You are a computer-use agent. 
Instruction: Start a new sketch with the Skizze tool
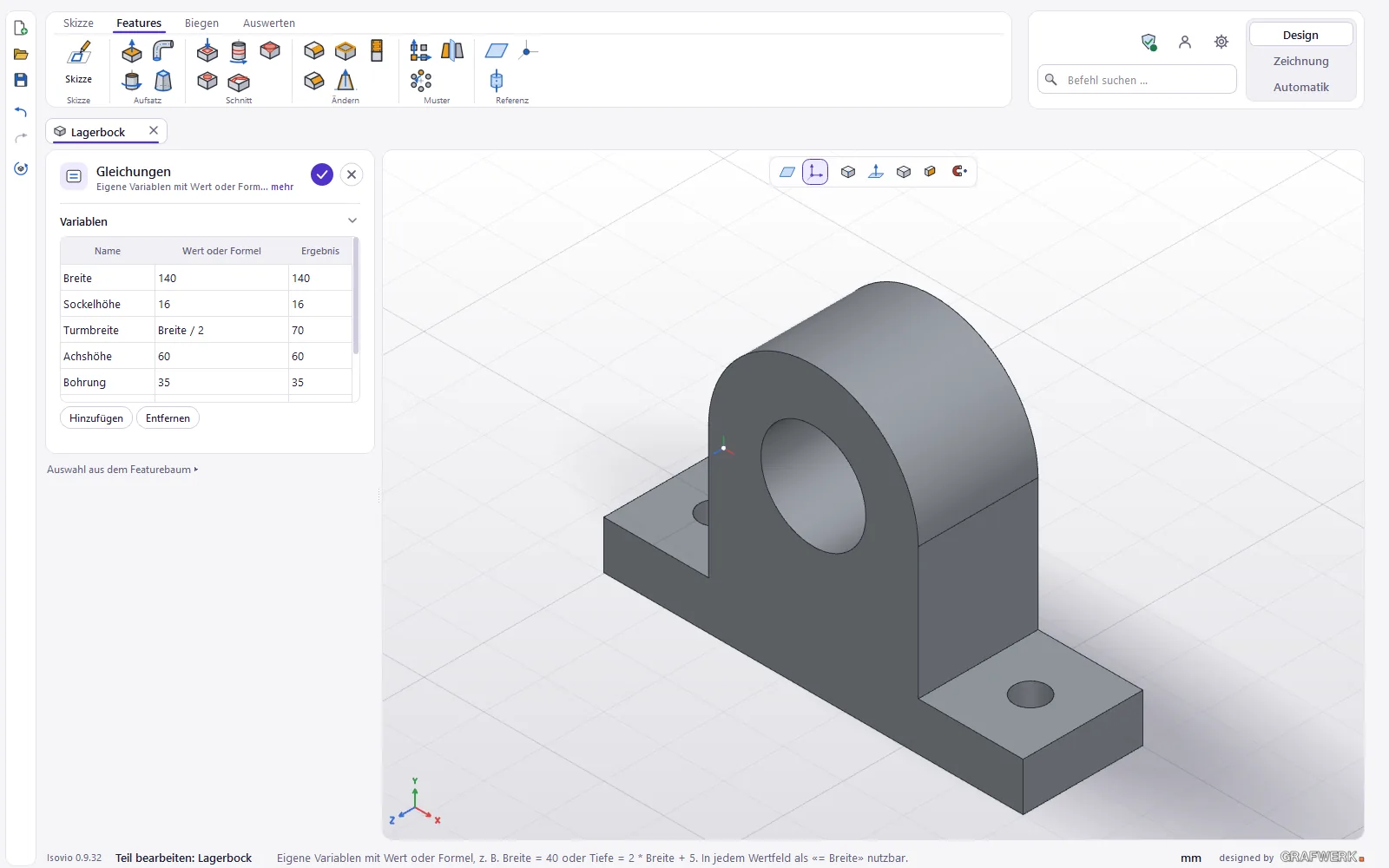coord(78,61)
